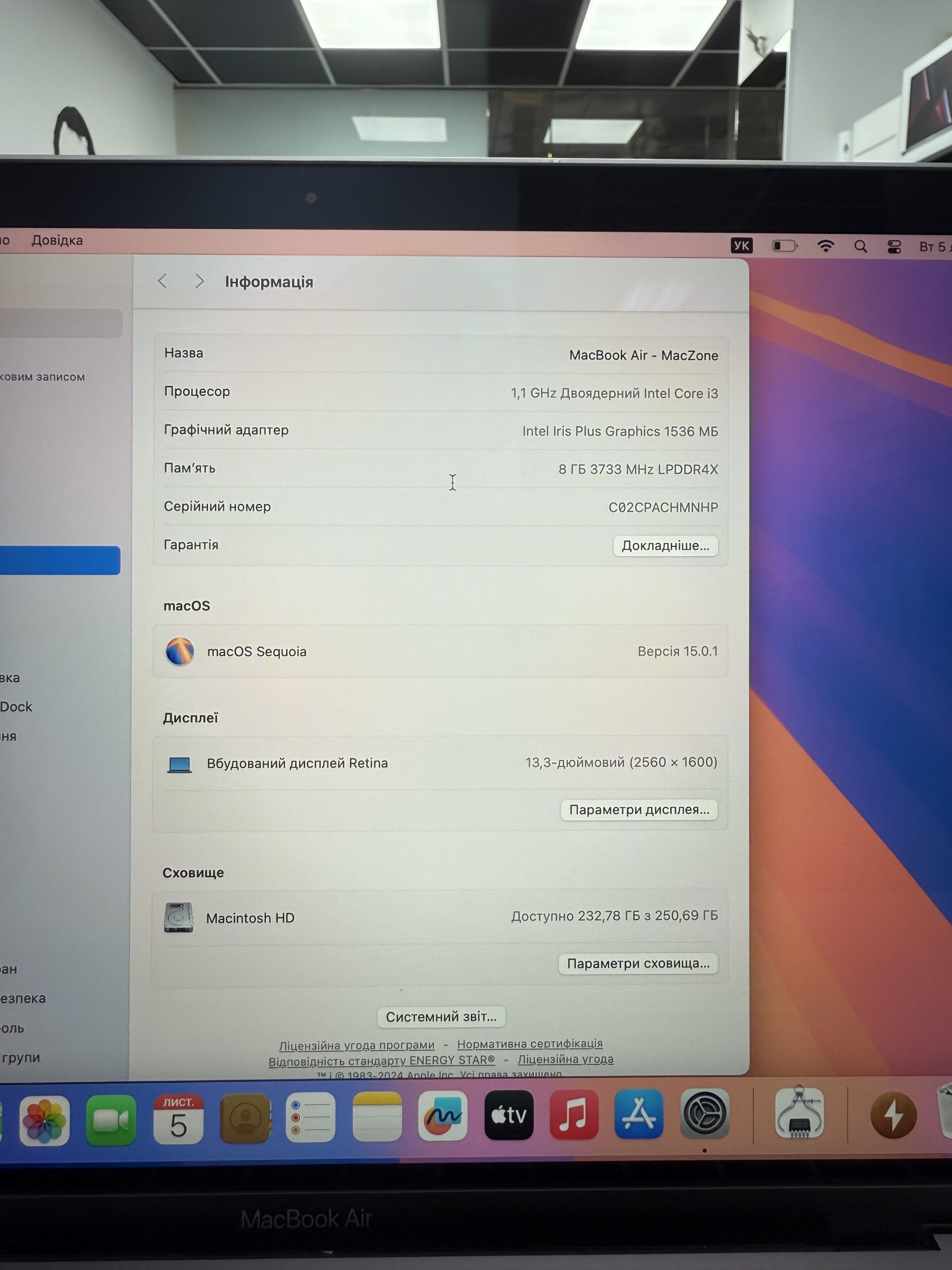Open the second Ліцензійна угода link
The image size is (952, 1270).
point(565,1059)
